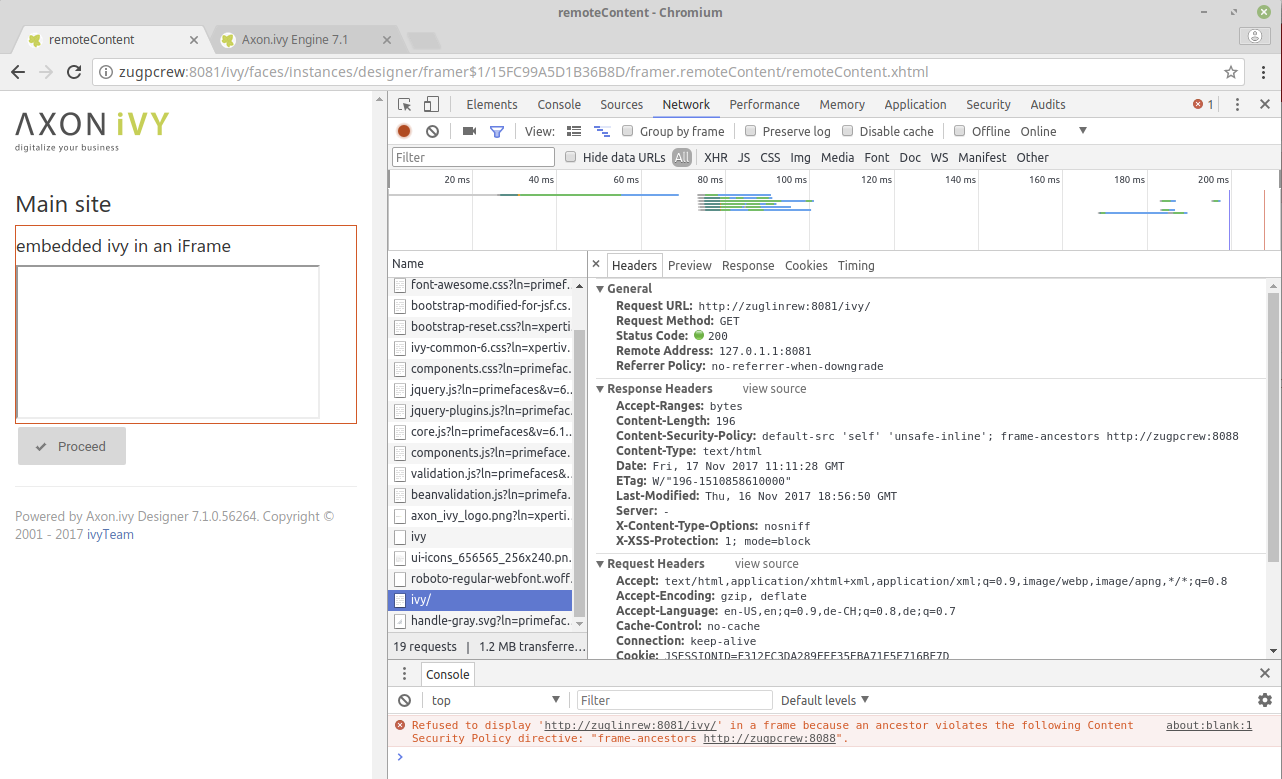Open the Timing tab of the request
The width and height of the screenshot is (1282, 779).
856,265
